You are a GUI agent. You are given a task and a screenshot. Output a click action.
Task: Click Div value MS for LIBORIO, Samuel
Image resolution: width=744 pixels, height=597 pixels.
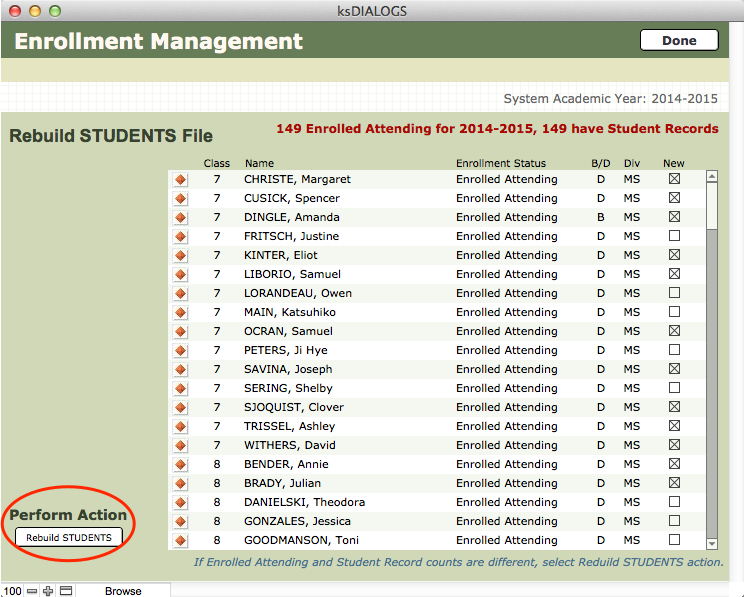(632, 274)
